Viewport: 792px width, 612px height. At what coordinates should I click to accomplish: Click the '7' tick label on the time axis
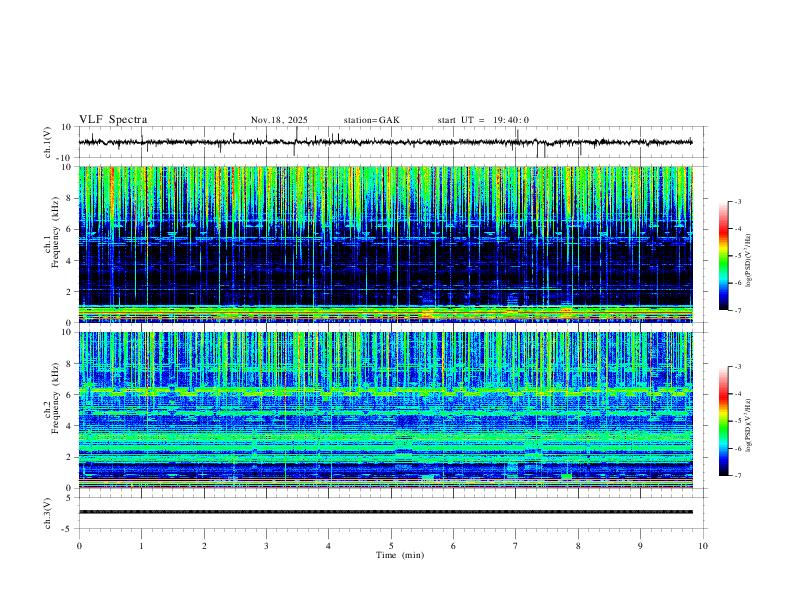(x=516, y=546)
